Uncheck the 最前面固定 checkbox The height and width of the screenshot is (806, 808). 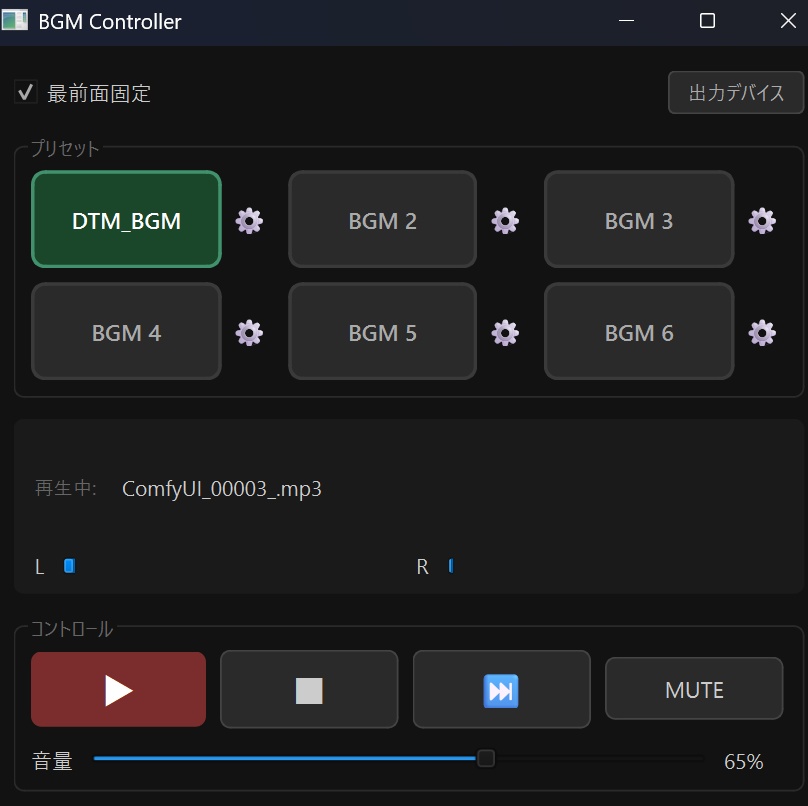coord(26,93)
